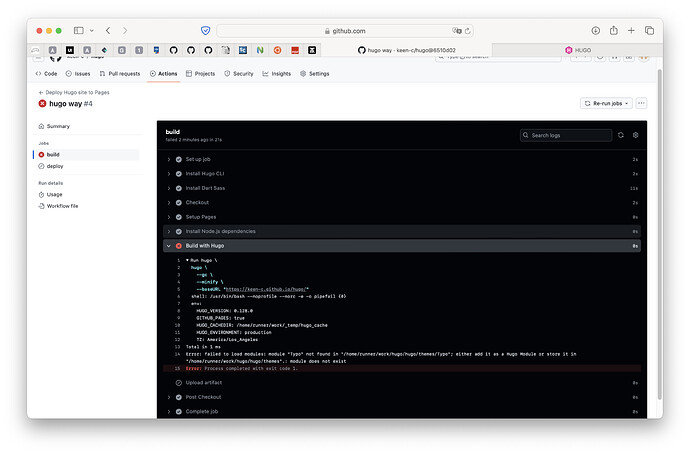This screenshot has height=454, width=690.
Task: Select the 'failed to load modules' error log line
Action: click(401, 358)
